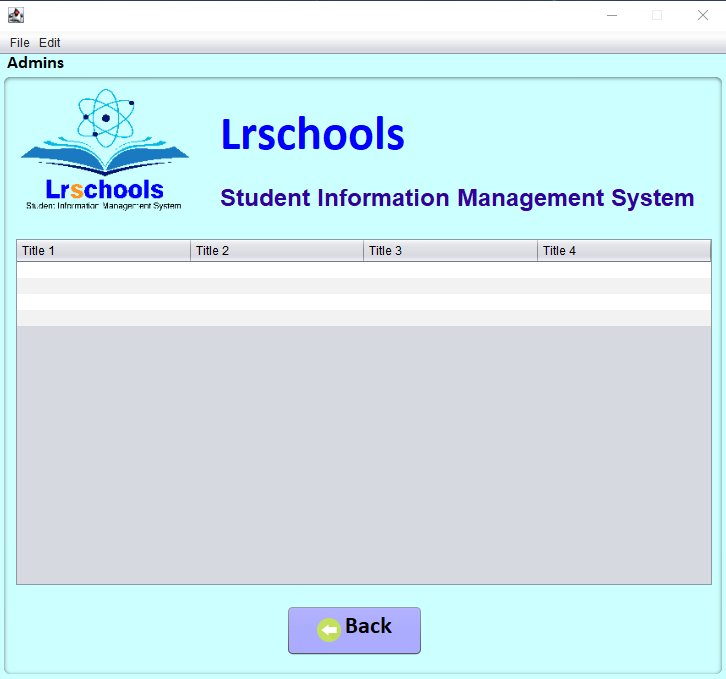Click the Java application icon in title bar
Viewport: 726px width, 679px height.
(x=15, y=15)
